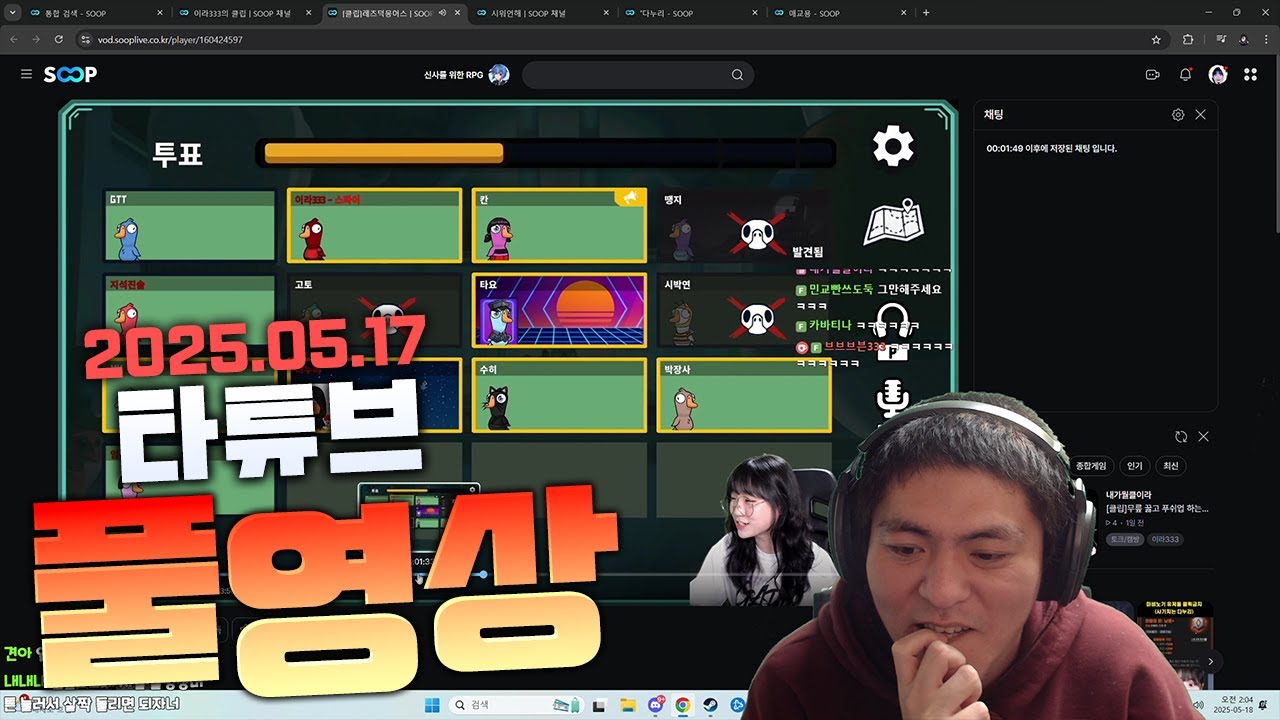
Task: Open the profile avatar menu
Action: click(1218, 74)
